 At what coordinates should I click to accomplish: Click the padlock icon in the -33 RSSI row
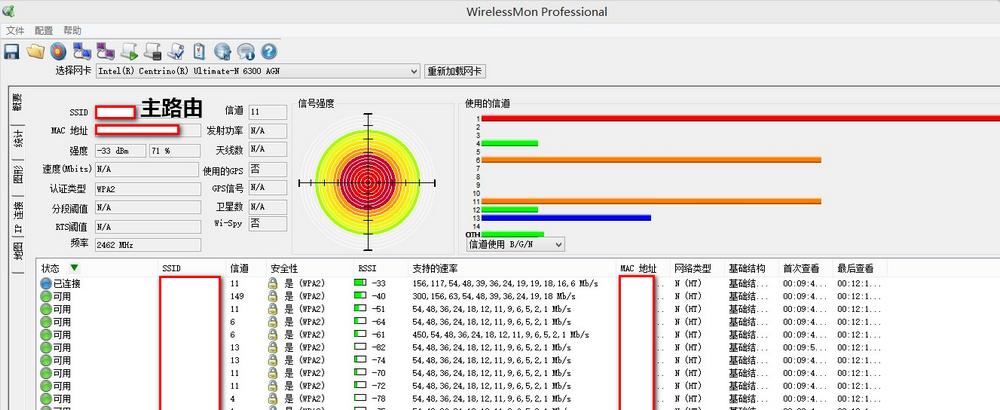click(x=272, y=284)
